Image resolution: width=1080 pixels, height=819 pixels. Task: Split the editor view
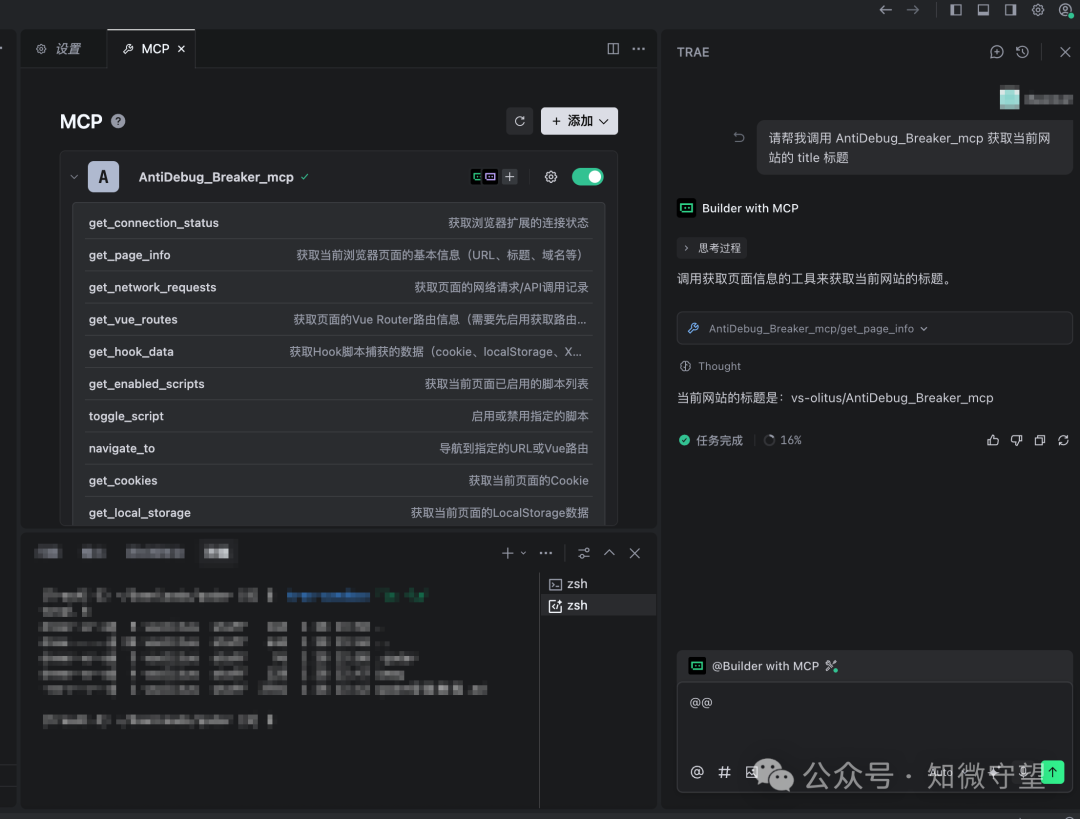click(x=613, y=48)
